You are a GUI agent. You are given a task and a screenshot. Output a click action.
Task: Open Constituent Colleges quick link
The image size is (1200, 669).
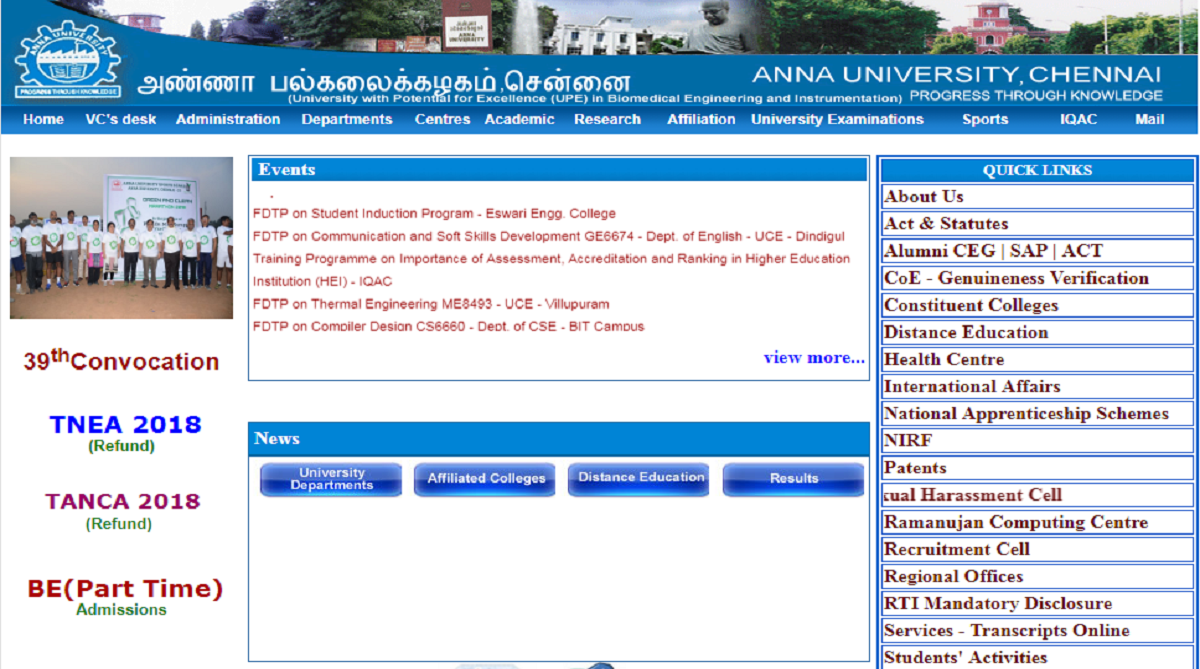click(x=971, y=304)
